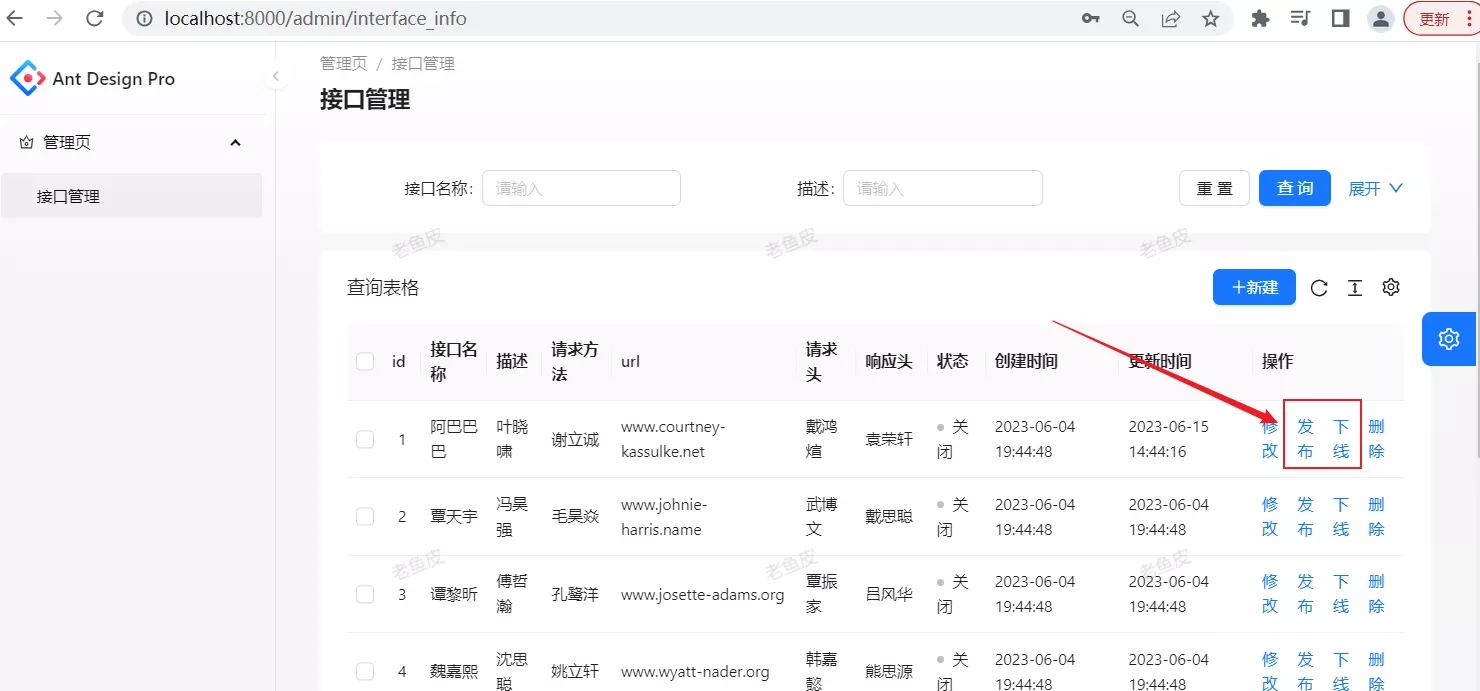Click the 查询表格 table title
Viewport: 1480px width, 691px height.
383,288
